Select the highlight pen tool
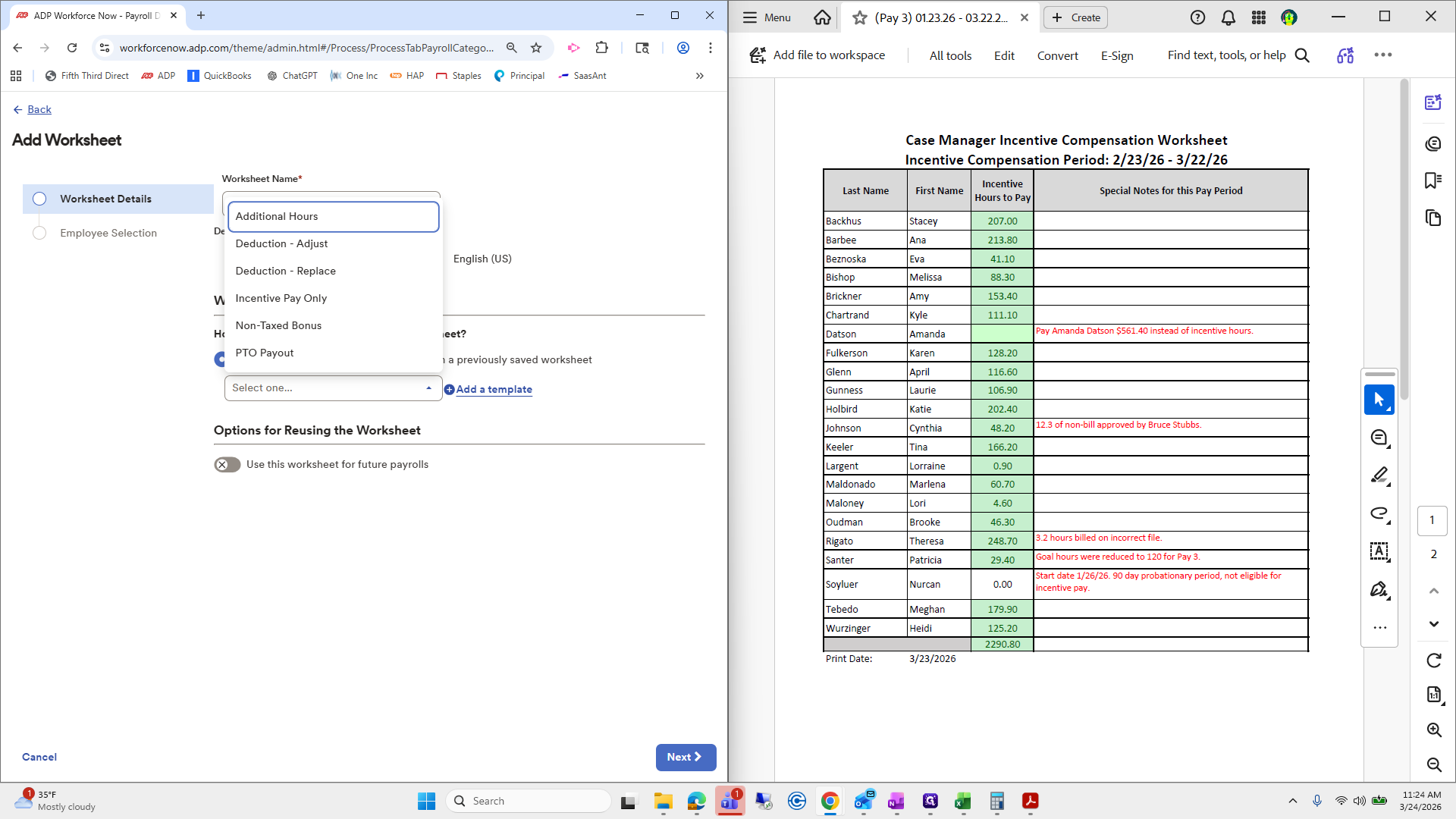Screen dimensions: 1456x819 pos(1379,475)
